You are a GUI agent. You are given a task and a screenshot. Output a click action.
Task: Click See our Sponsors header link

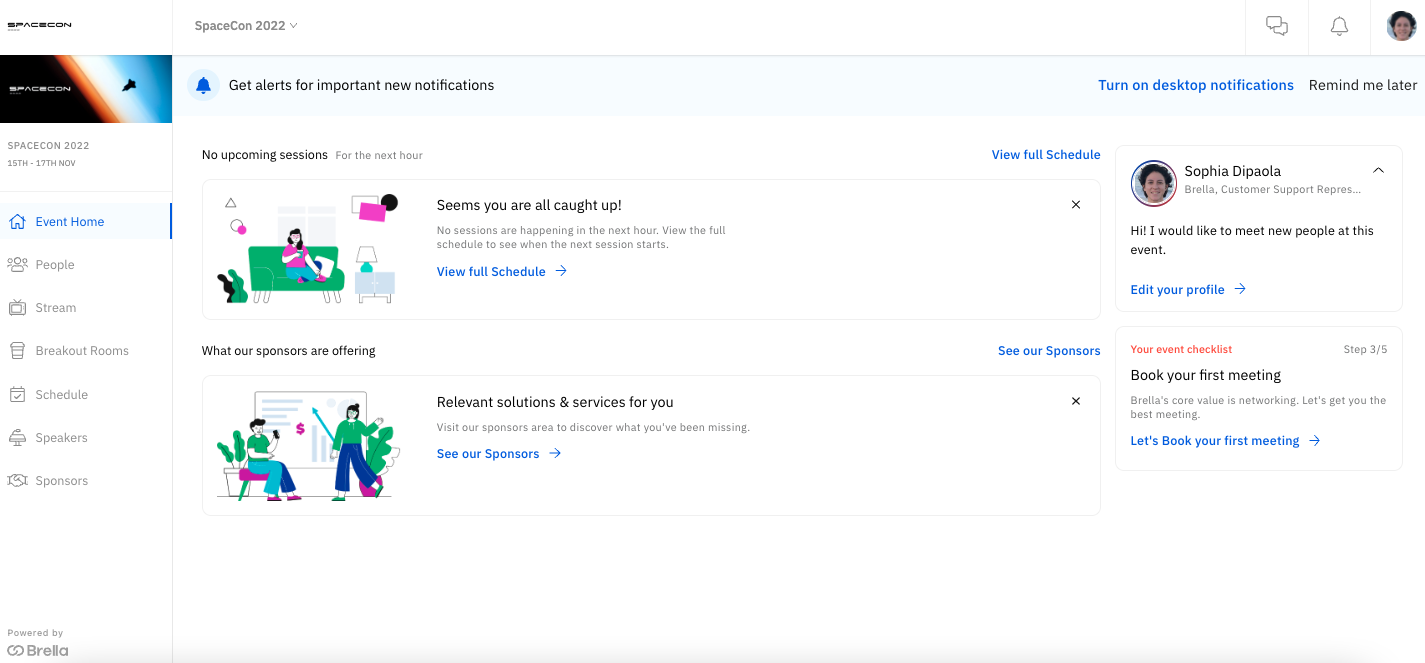pos(1049,351)
